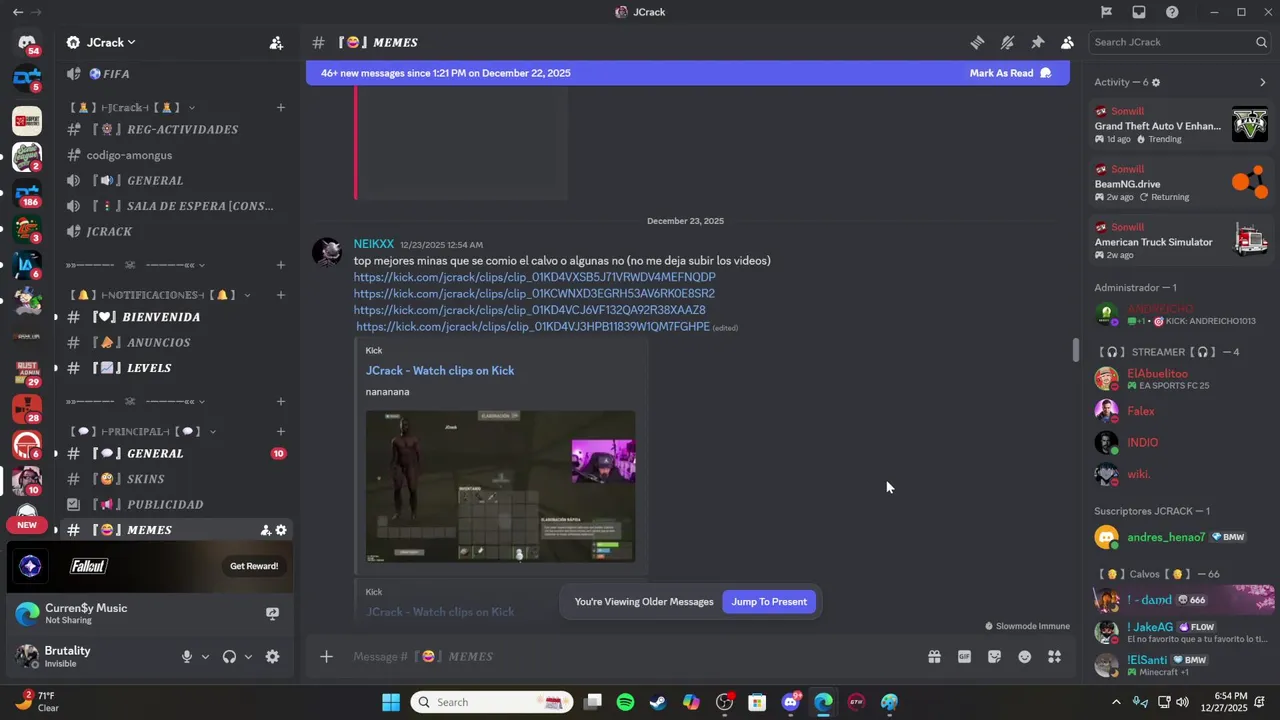Open the Discord help question icon

coord(1172,12)
